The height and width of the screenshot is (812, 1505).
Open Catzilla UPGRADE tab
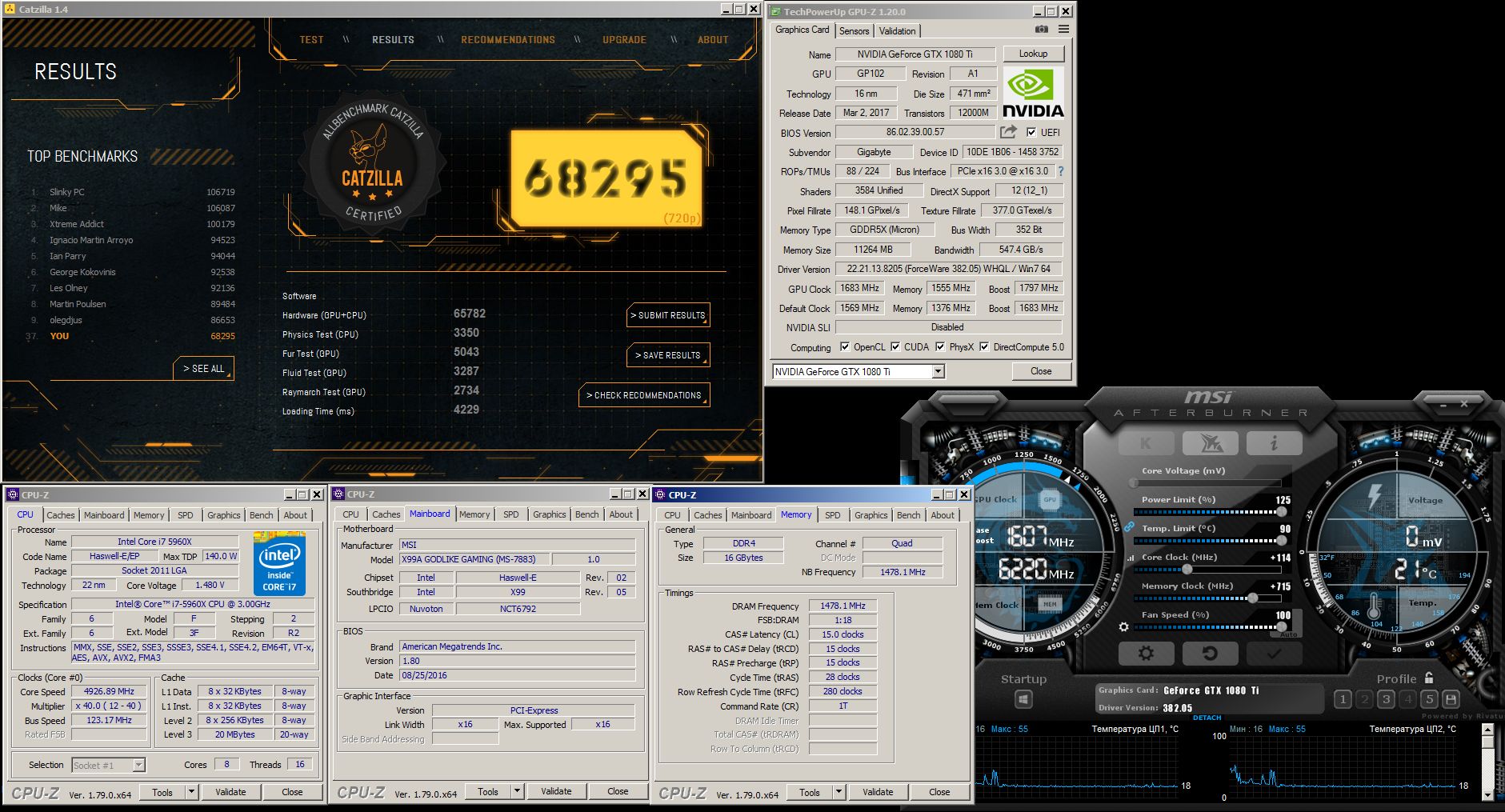coord(625,39)
